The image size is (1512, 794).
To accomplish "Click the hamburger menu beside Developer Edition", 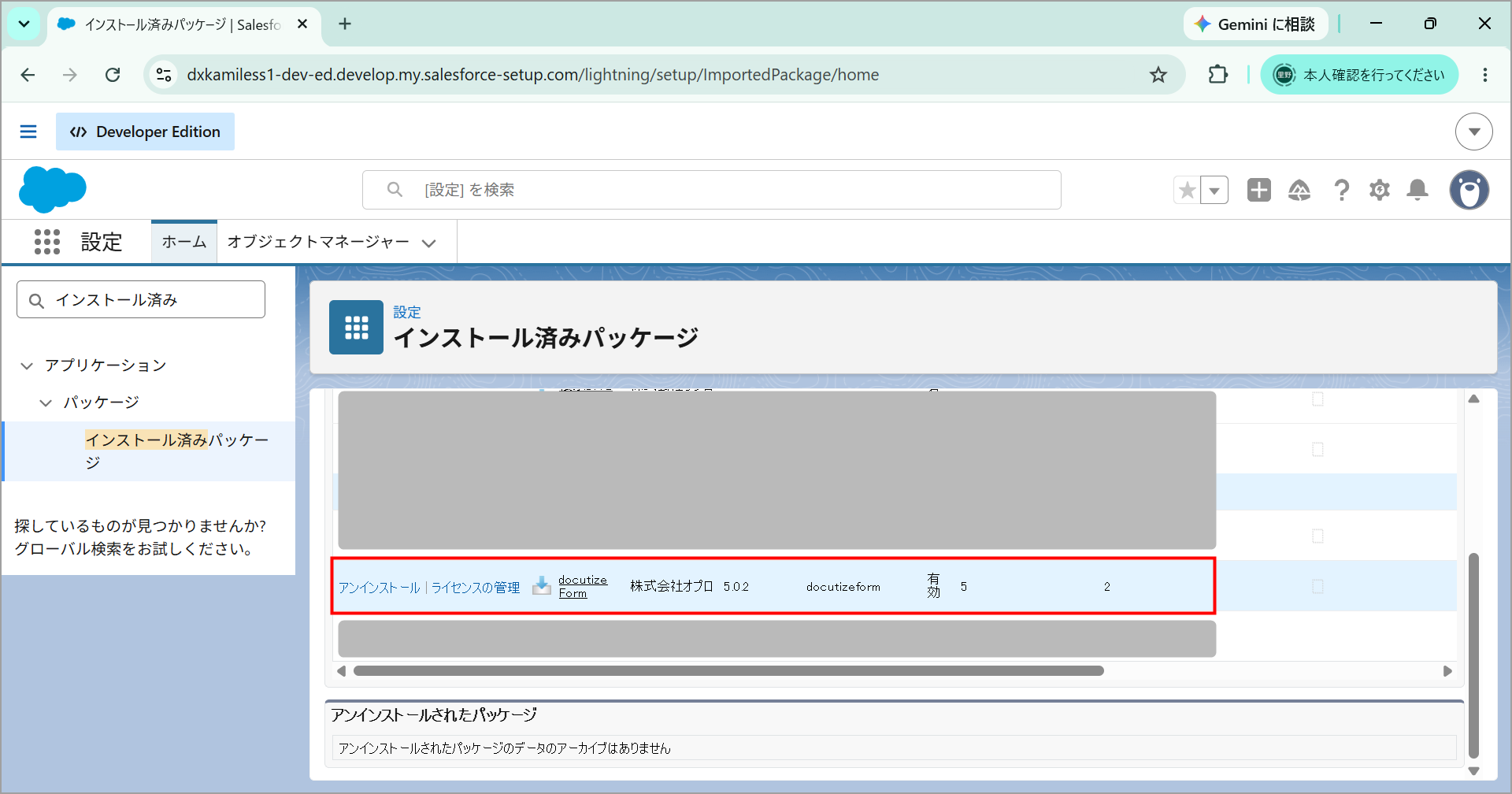I will coord(28,132).
